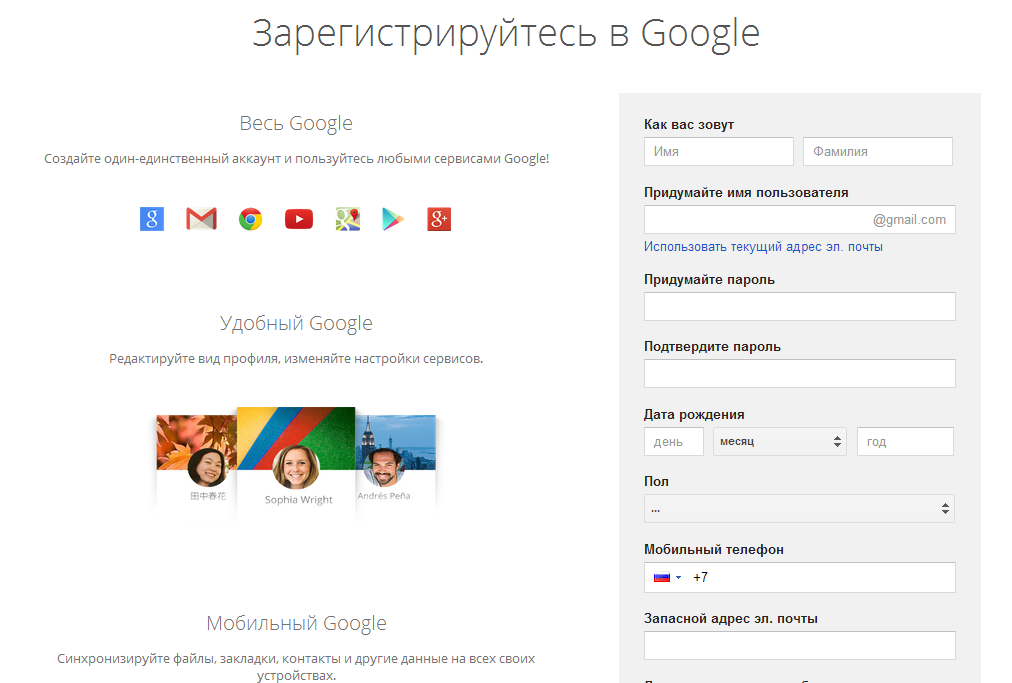Focus the Имя first name field
Screen dimensions: 1012x683
click(x=718, y=152)
